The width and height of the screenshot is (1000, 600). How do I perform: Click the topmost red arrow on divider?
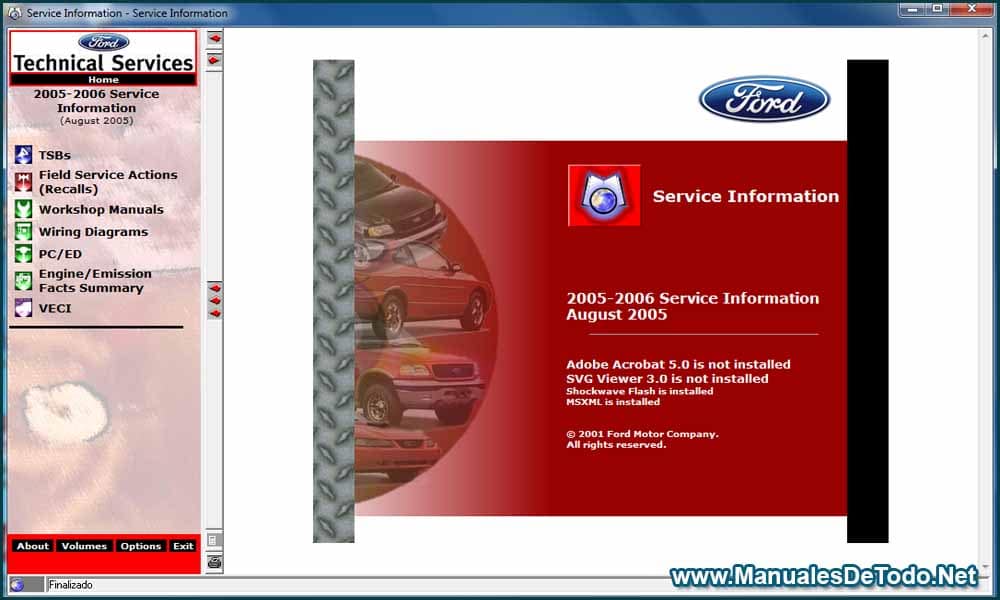[214, 38]
